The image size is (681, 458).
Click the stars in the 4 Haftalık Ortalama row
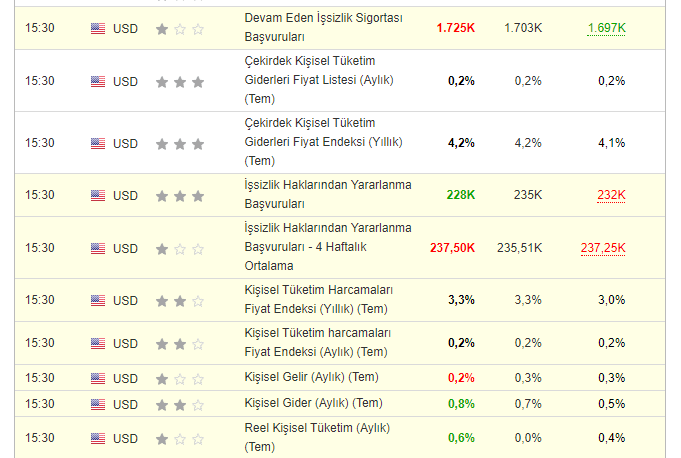coord(180,248)
